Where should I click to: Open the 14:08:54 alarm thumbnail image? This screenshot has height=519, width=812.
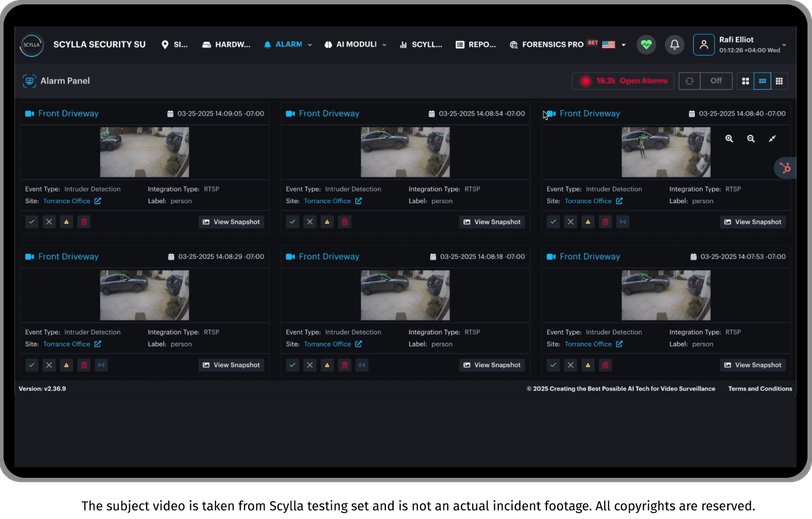[405, 152]
